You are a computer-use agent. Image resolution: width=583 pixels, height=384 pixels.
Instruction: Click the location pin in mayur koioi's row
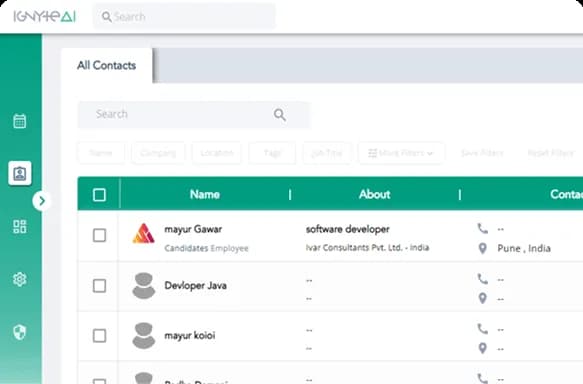(483, 348)
